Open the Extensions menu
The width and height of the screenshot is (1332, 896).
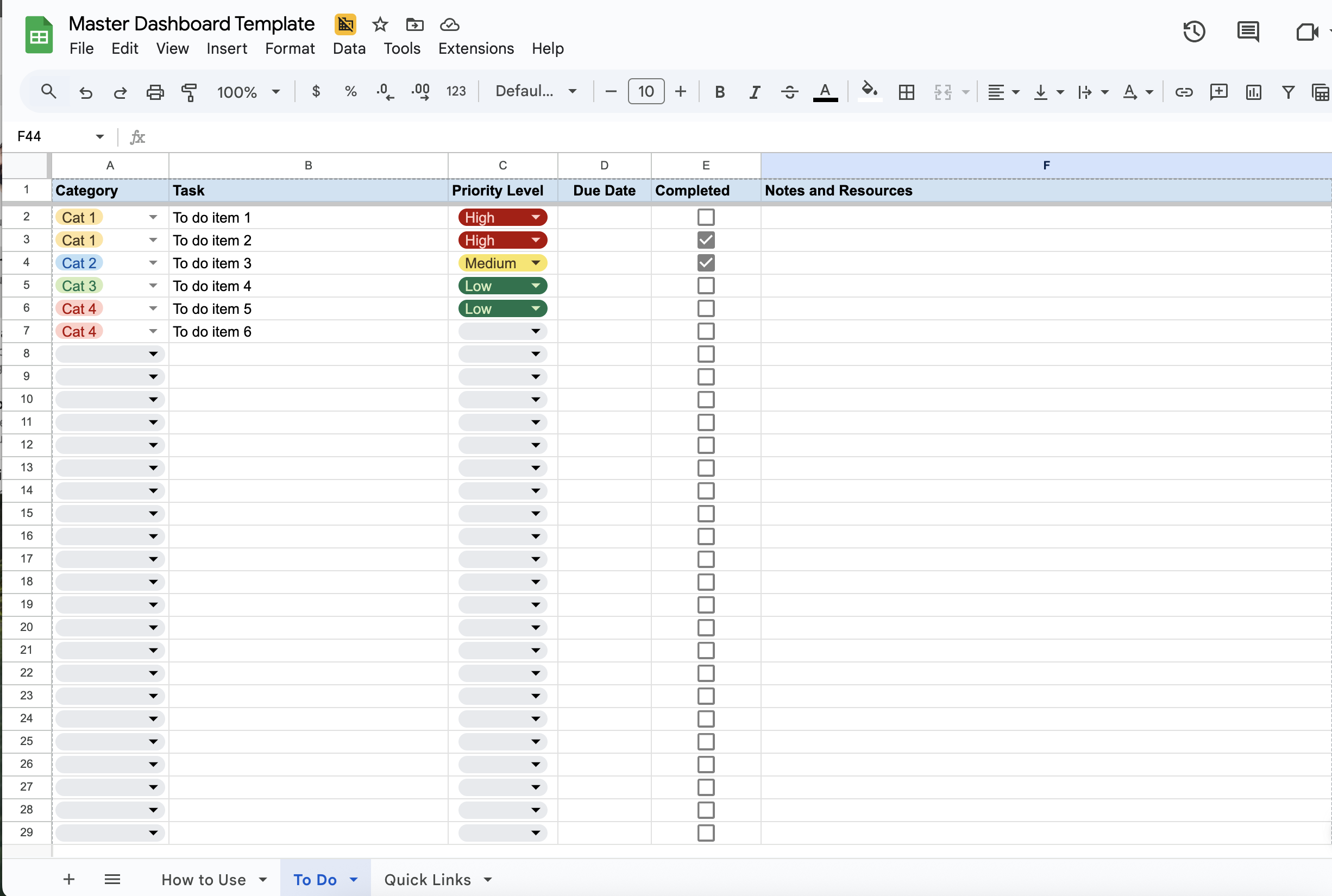tap(476, 48)
